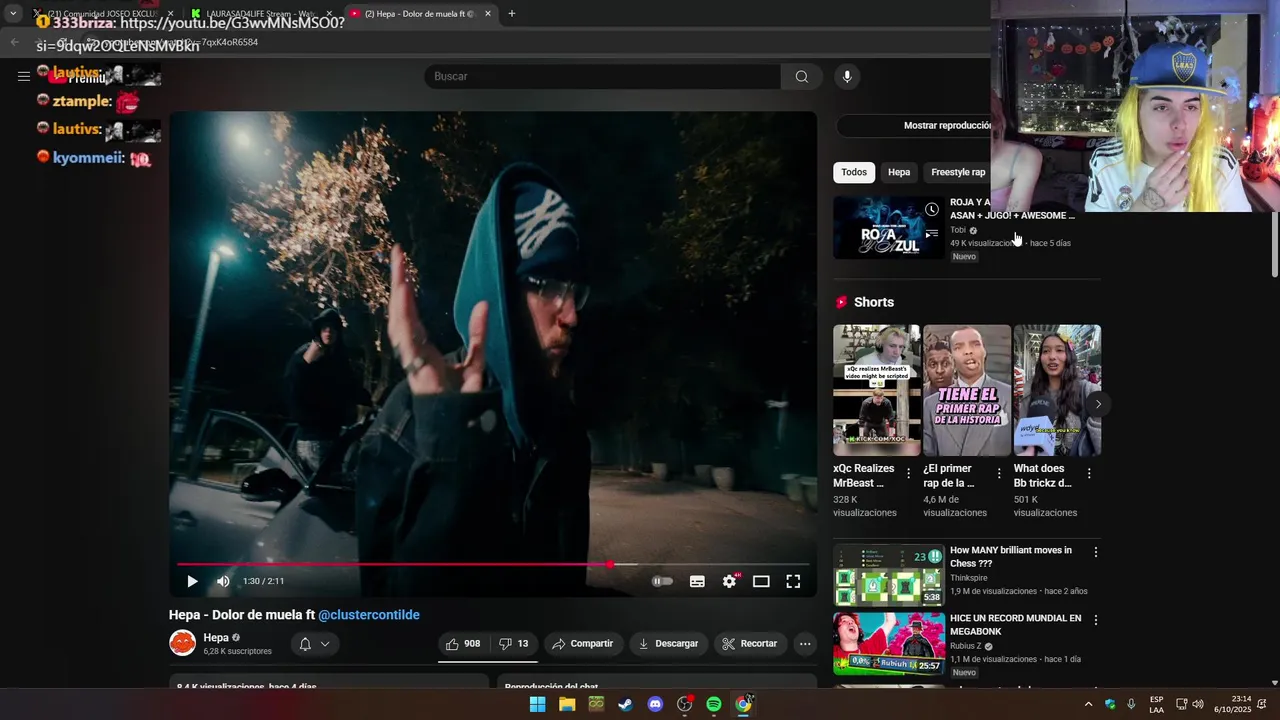Select the Freestyle rap filter chip
Image resolution: width=1280 pixels, height=720 pixels.
[x=958, y=172]
